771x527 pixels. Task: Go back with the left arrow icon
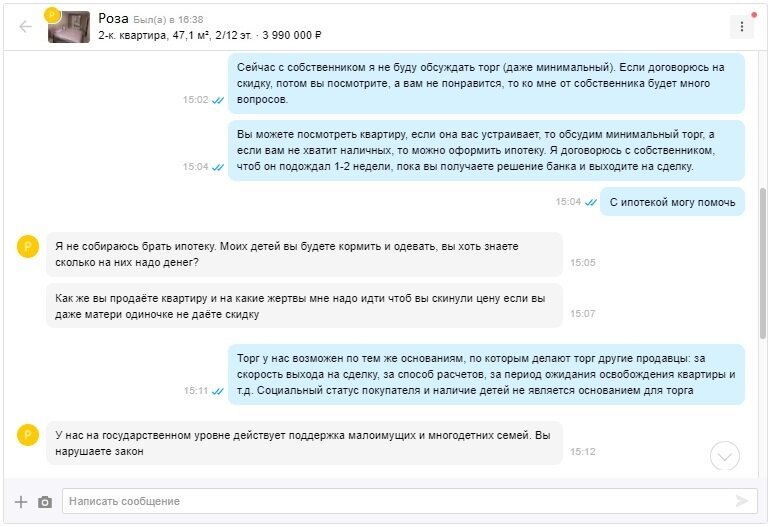pyautogui.click(x=25, y=27)
